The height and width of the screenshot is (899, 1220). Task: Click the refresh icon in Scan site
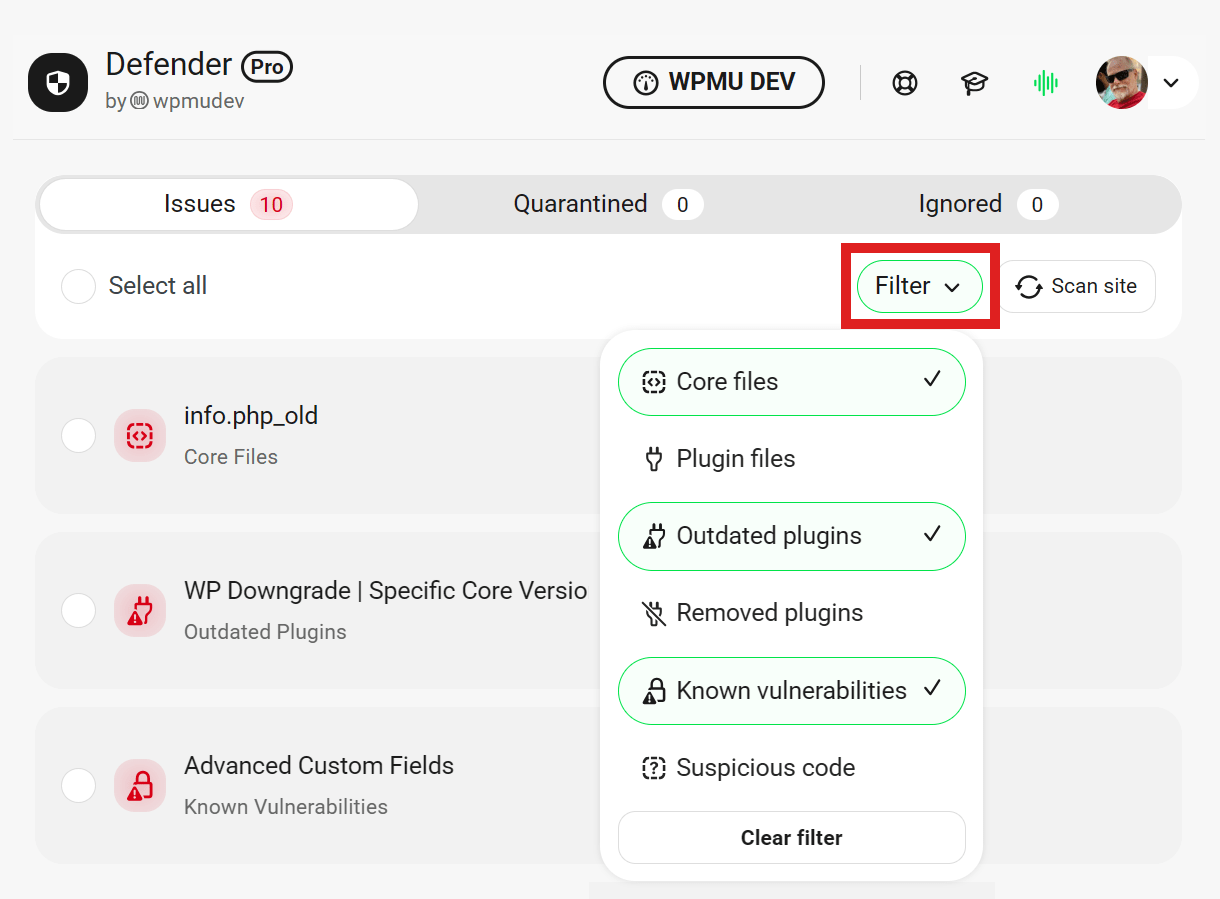point(1029,287)
